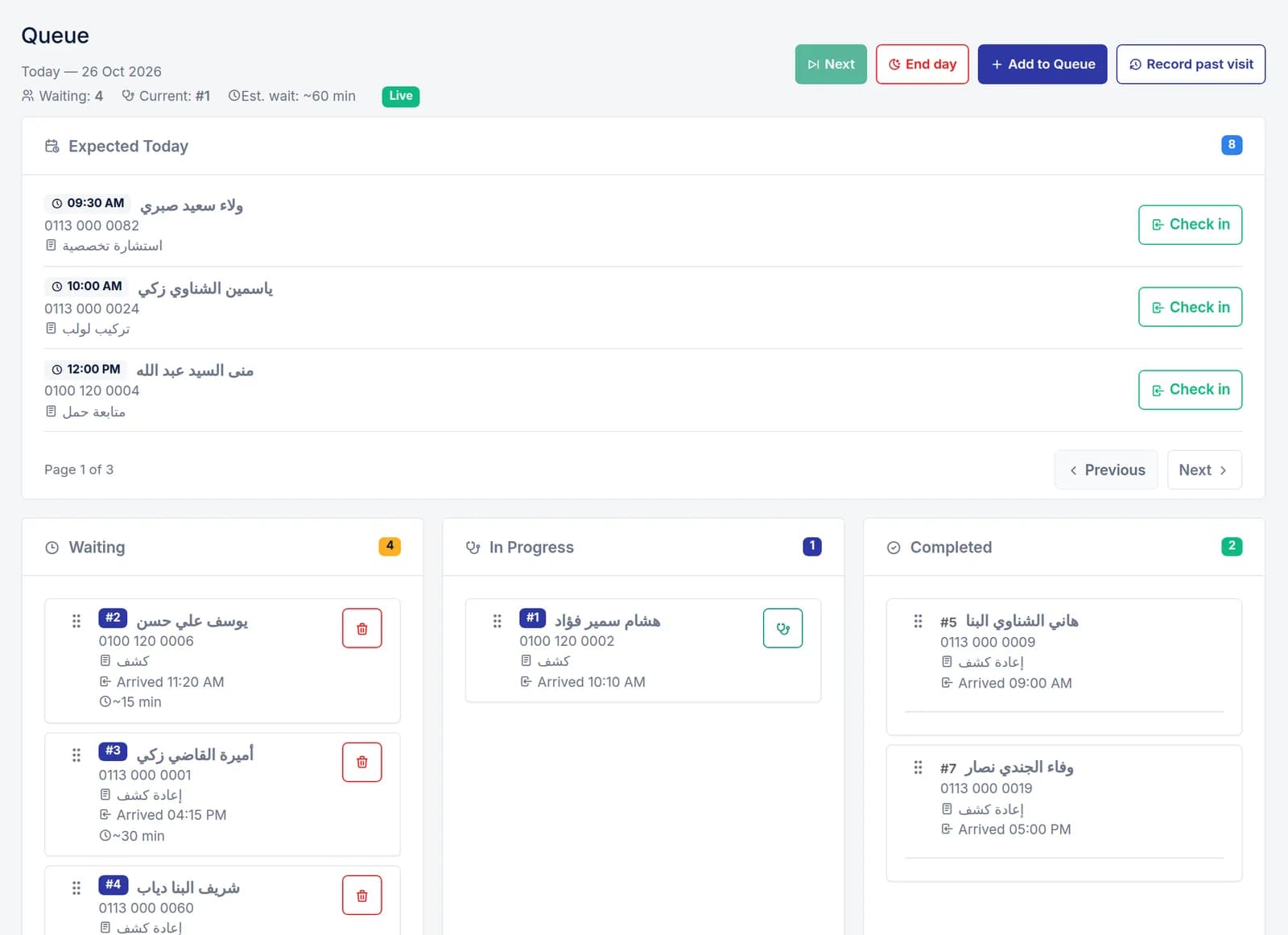The width and height of the screenshot is (1288, 935).
Task: Click the 12:00 PM time chip
Action: [x=86, y=369]
